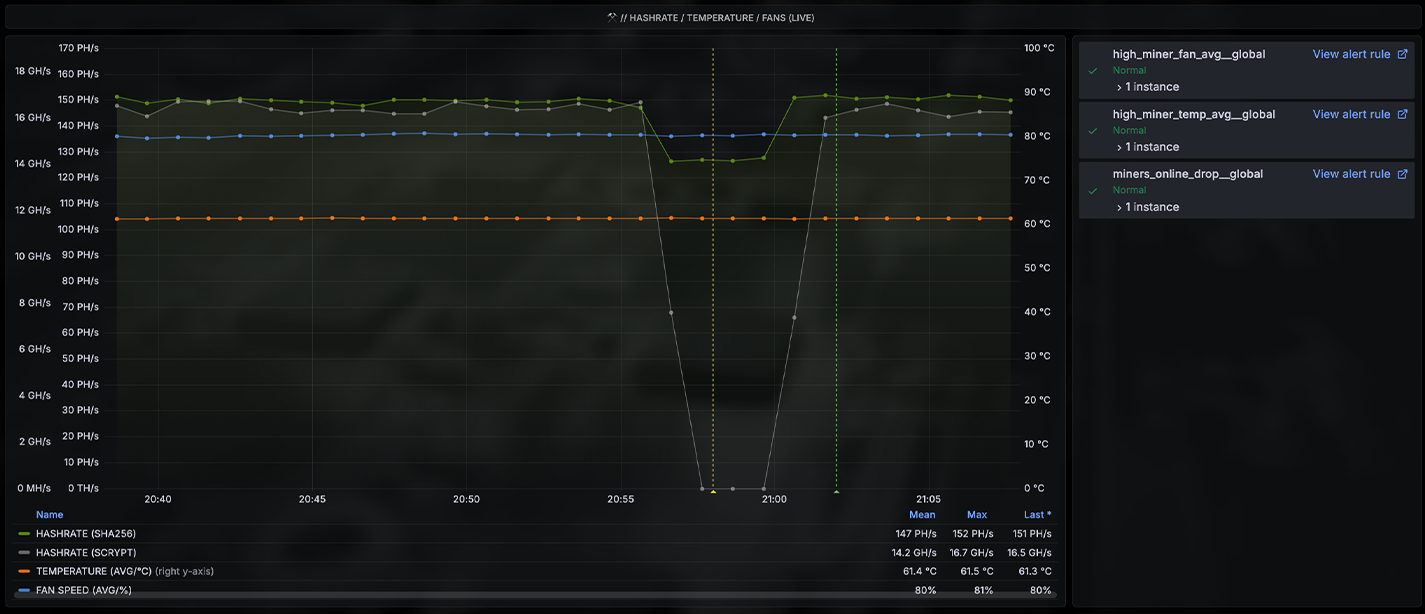The image size is (1425, 614).
Task: Expand the 1 instance row under high_miner_fan_avg__global
Action: pos(1147,87)
